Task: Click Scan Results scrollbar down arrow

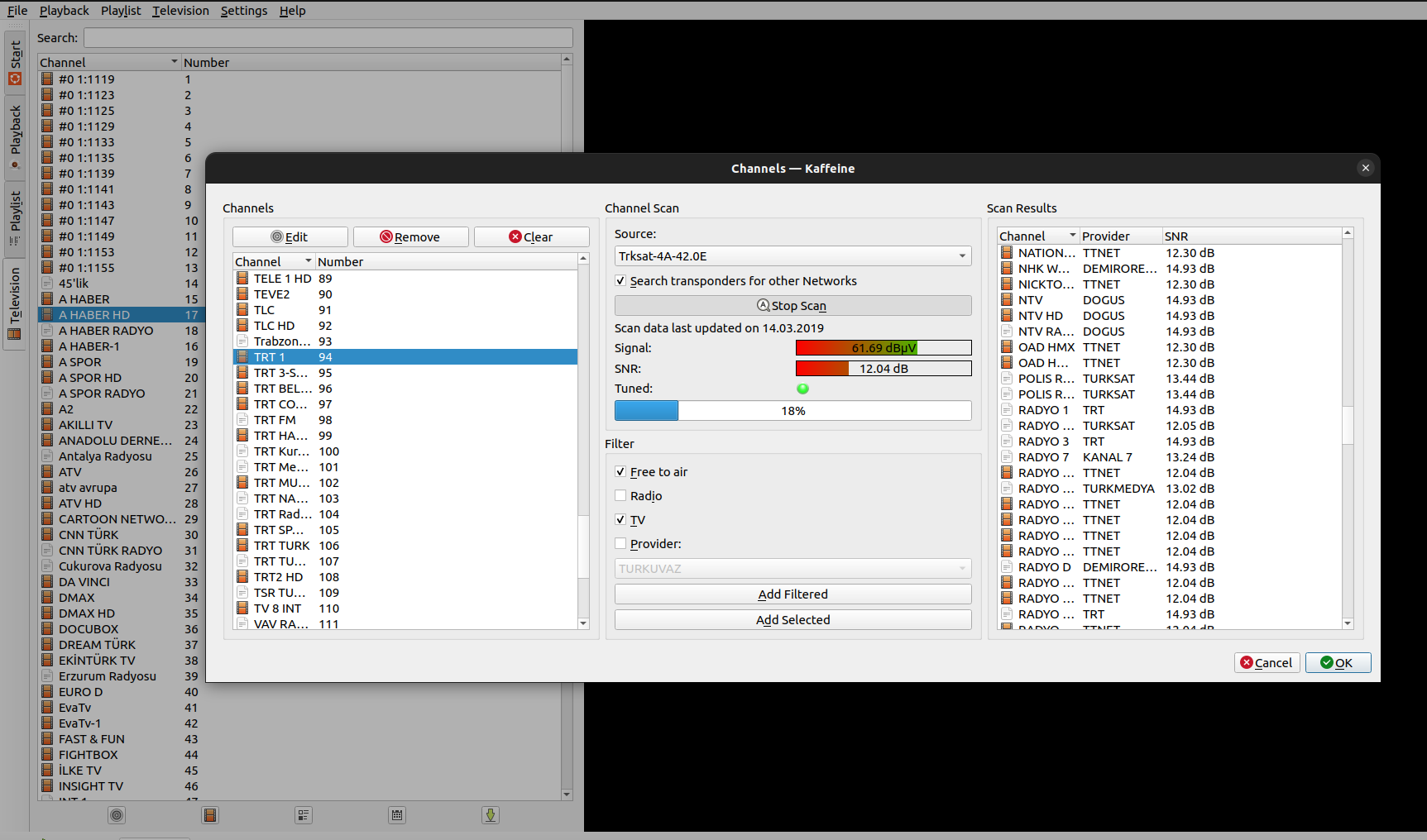Action: coord(1348,623)
